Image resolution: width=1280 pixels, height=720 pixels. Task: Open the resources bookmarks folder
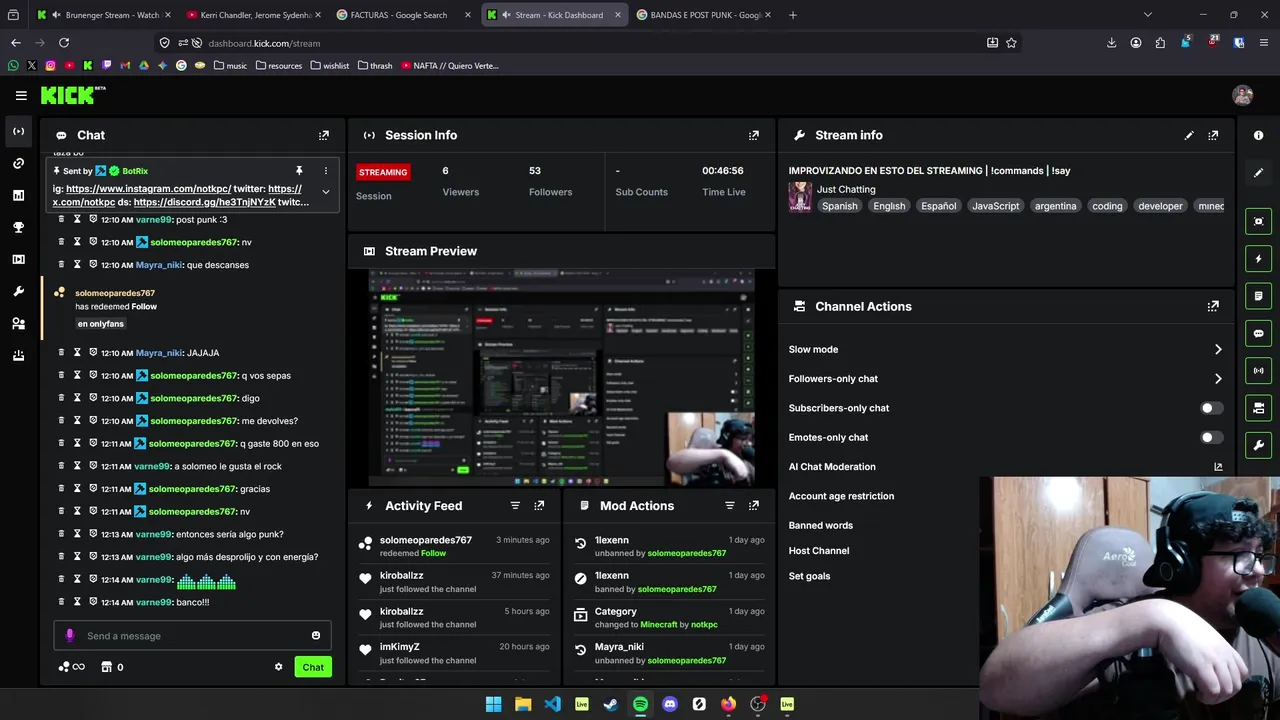[x=279, y=66]
